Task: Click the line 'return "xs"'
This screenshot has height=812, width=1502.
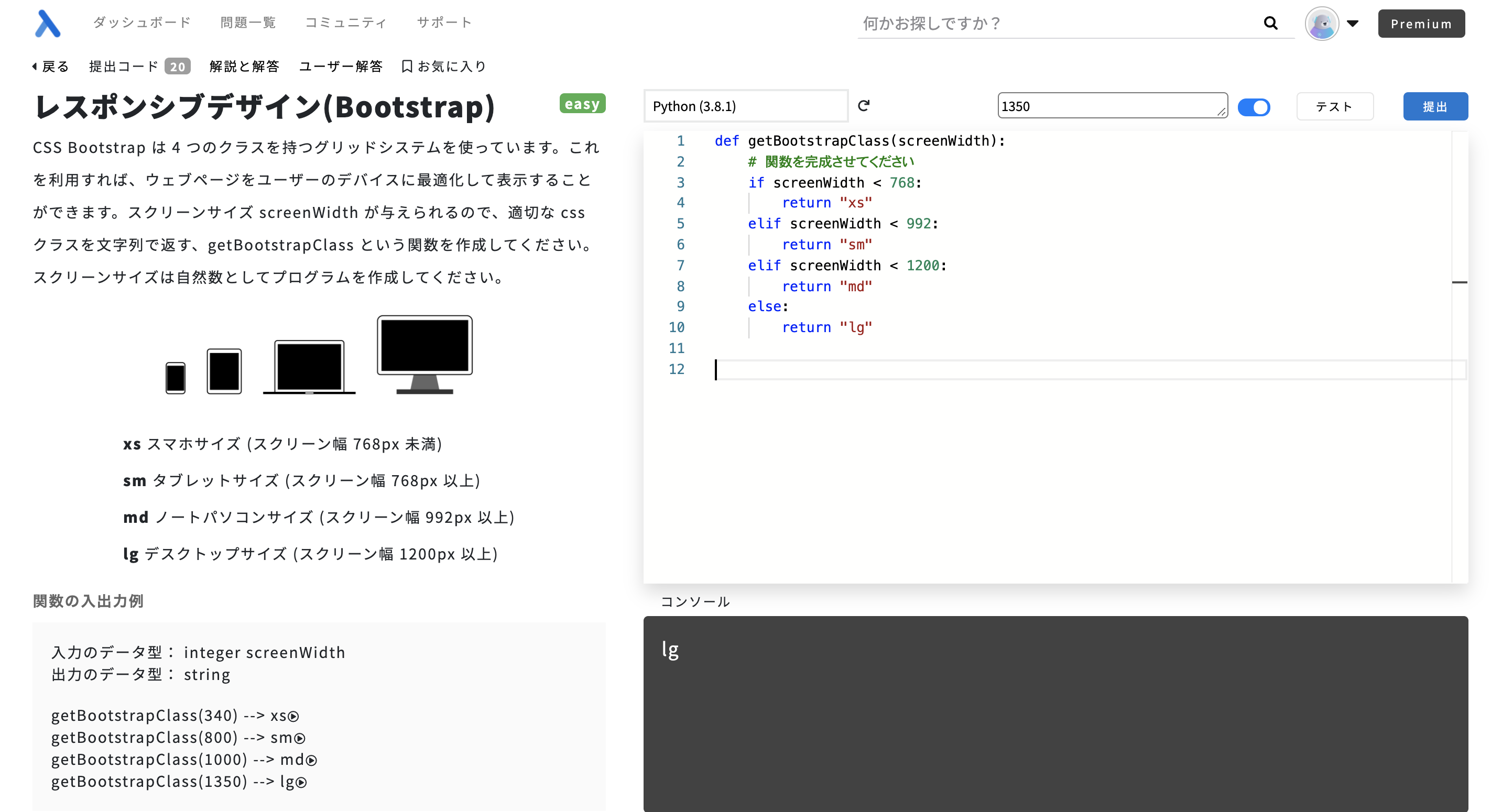Action: pos(827,203)
